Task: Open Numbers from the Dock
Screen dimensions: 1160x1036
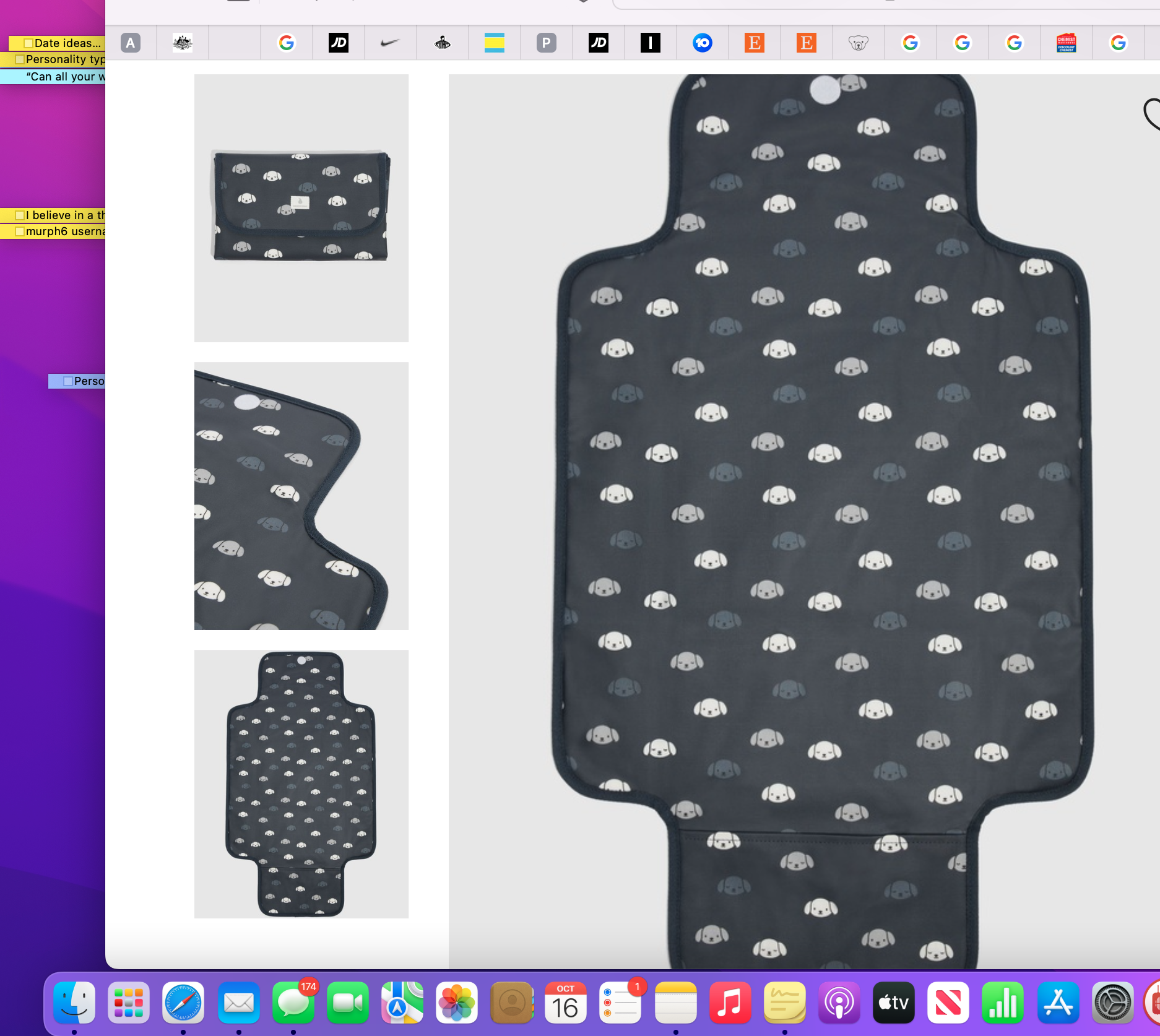Action: click(x=1003, y=1003)
